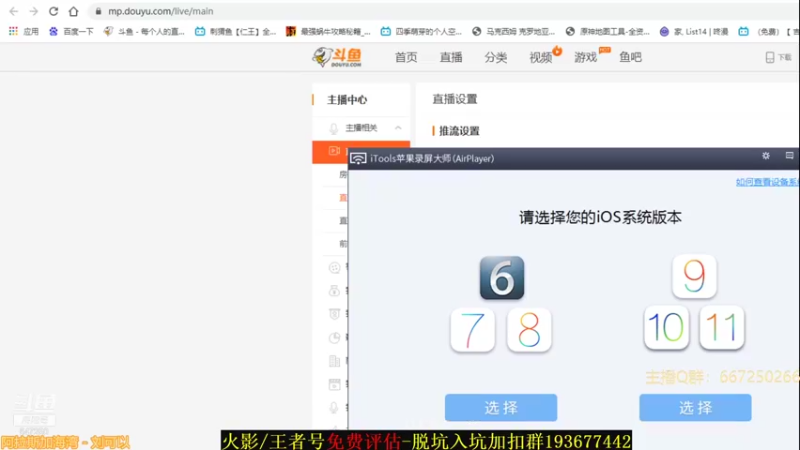Open the 游戏 nav item
This screenshot has height=450, width=800.
(586, 57)
